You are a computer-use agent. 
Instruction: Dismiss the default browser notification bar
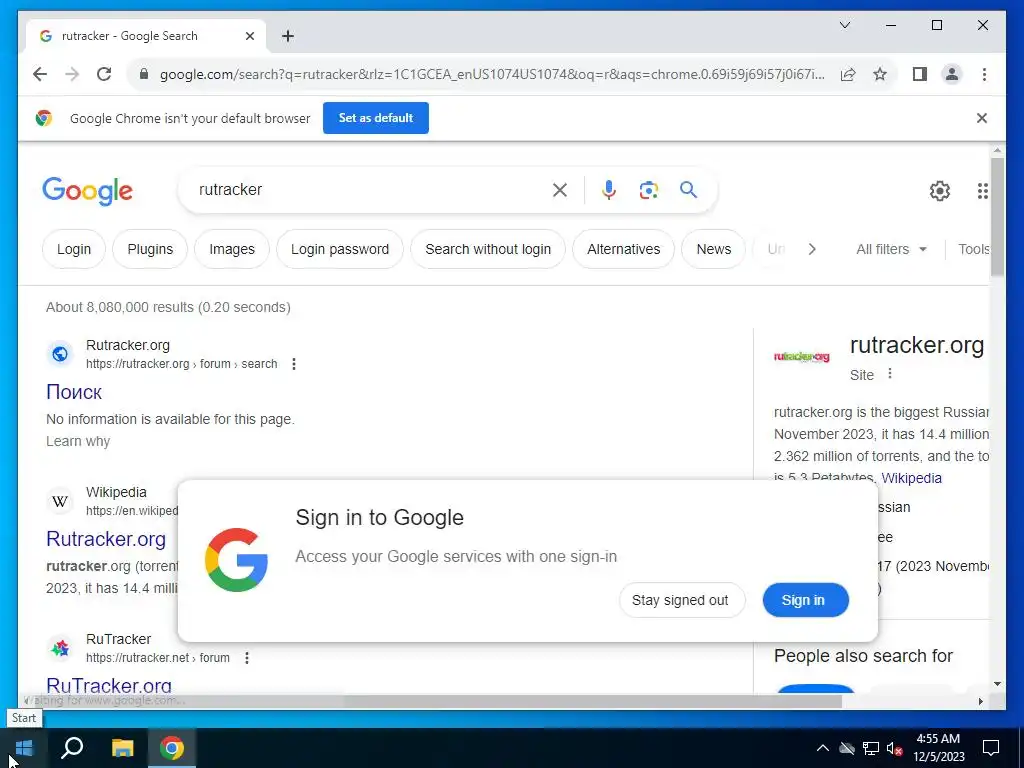[x=982, y=118]
